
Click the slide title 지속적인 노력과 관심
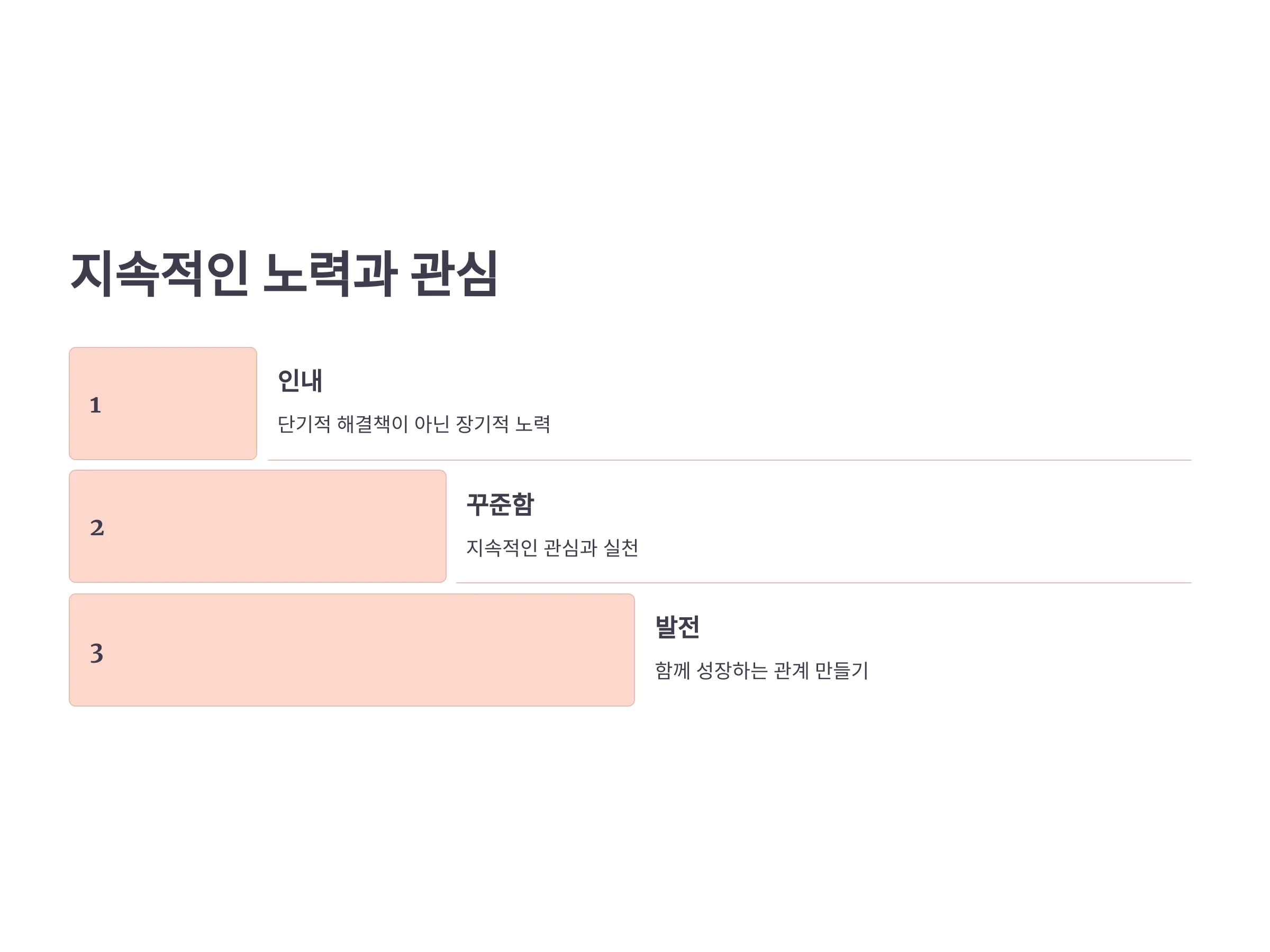[284, 274]
